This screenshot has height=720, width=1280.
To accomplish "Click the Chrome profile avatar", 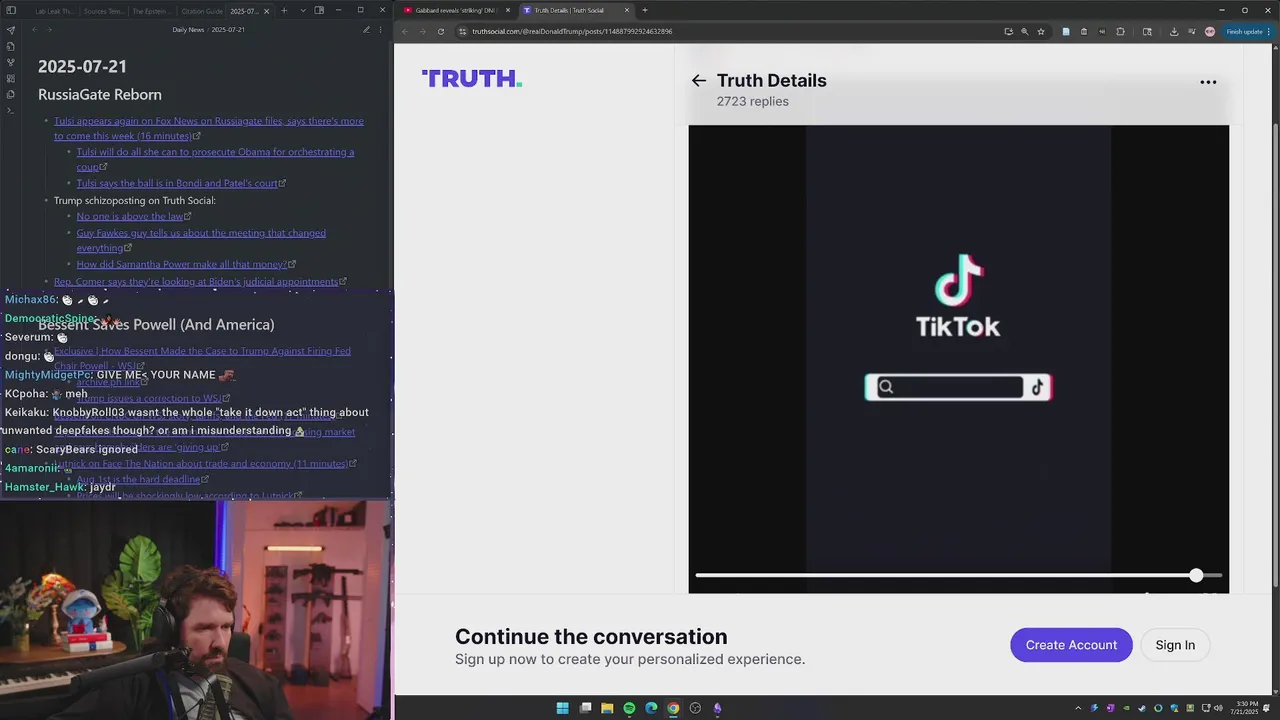I will click(1209, 31).
